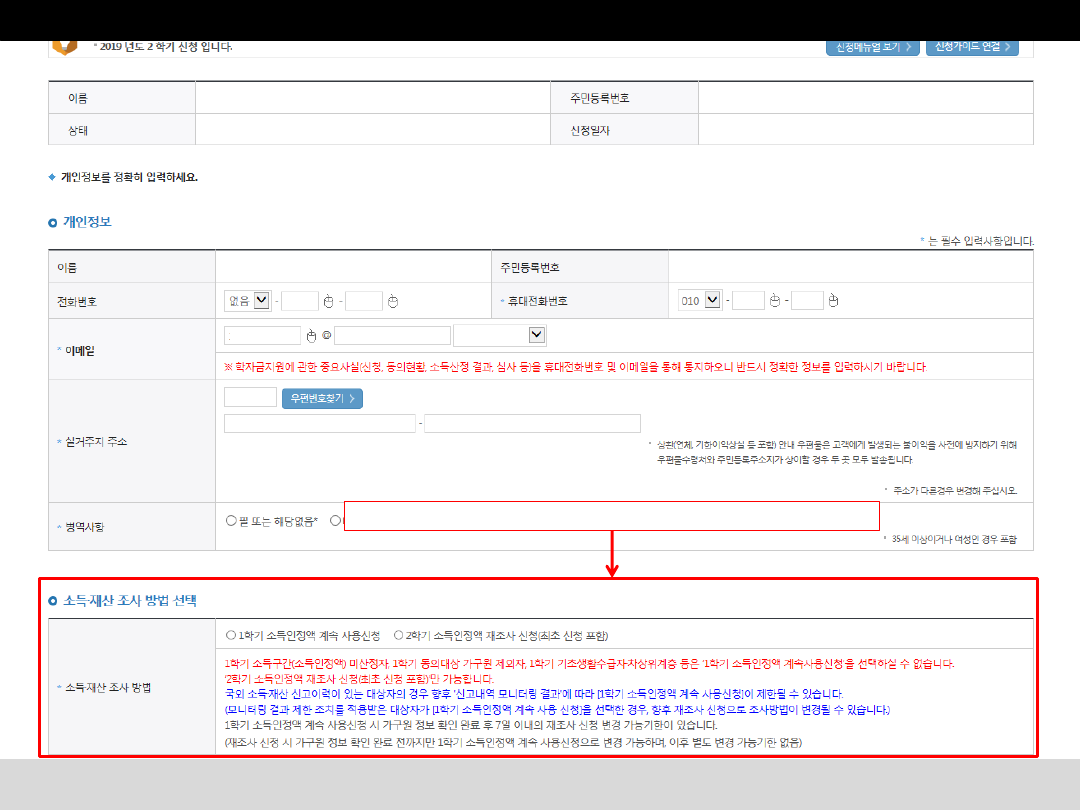Click the orange shield logo at top left
The height and width of the screenshot is (810, 1080).
[x=64, y=46]
